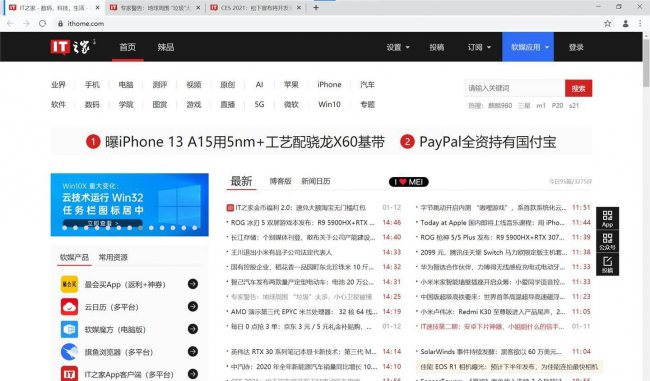The image size is (650, 381).
Task: Open the Today at Apple article
Action: click(492, 223)
